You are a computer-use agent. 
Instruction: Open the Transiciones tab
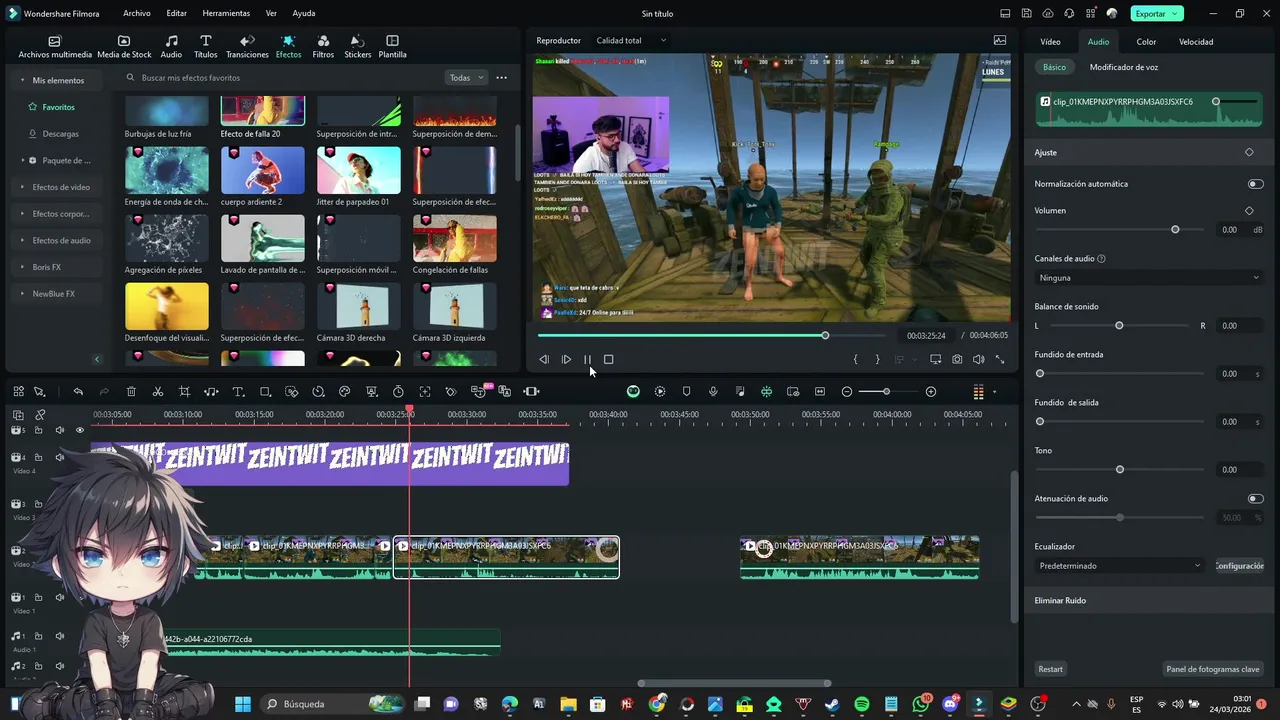247,47
